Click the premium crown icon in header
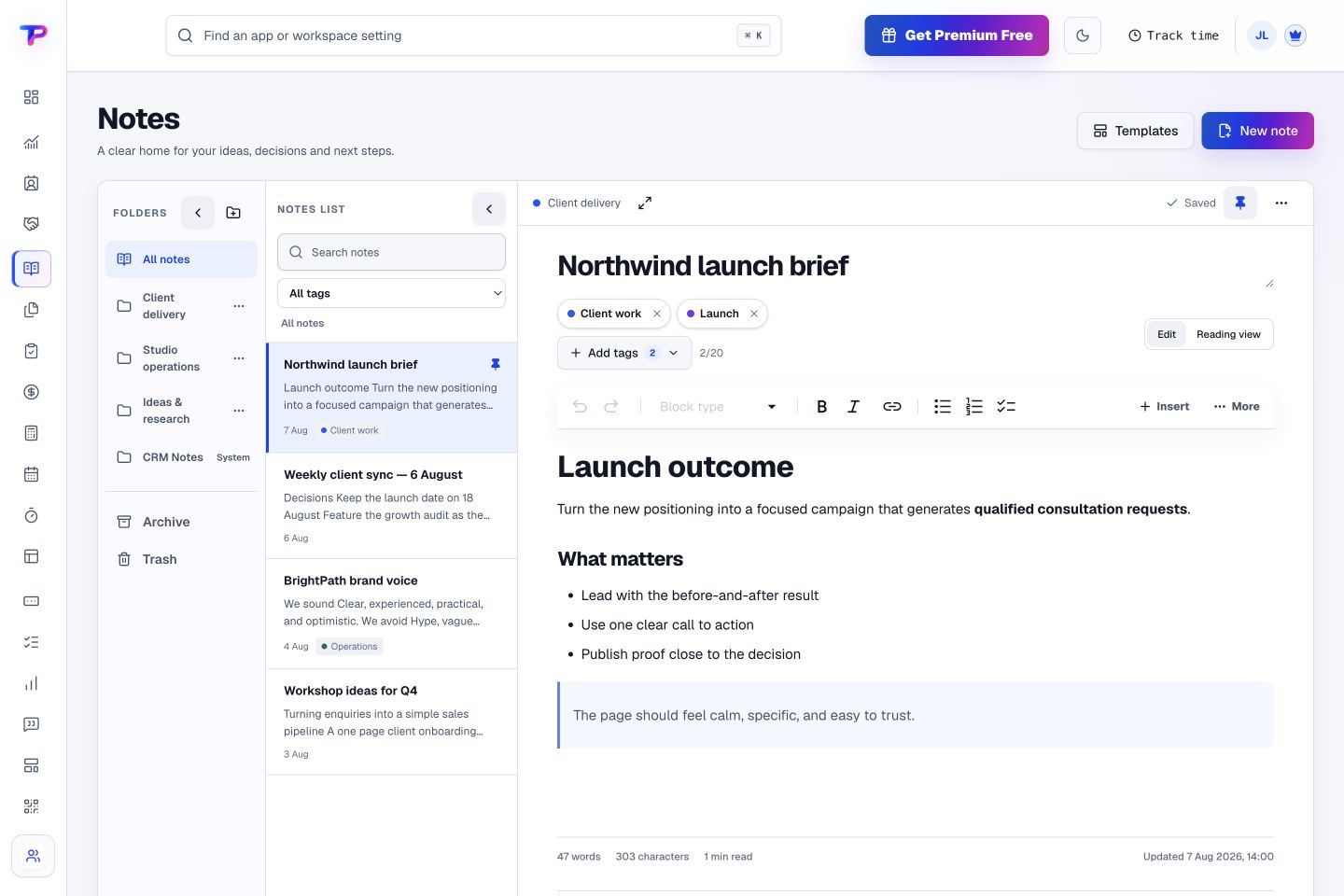1344x896 pixels. (x=1295, y=35)
